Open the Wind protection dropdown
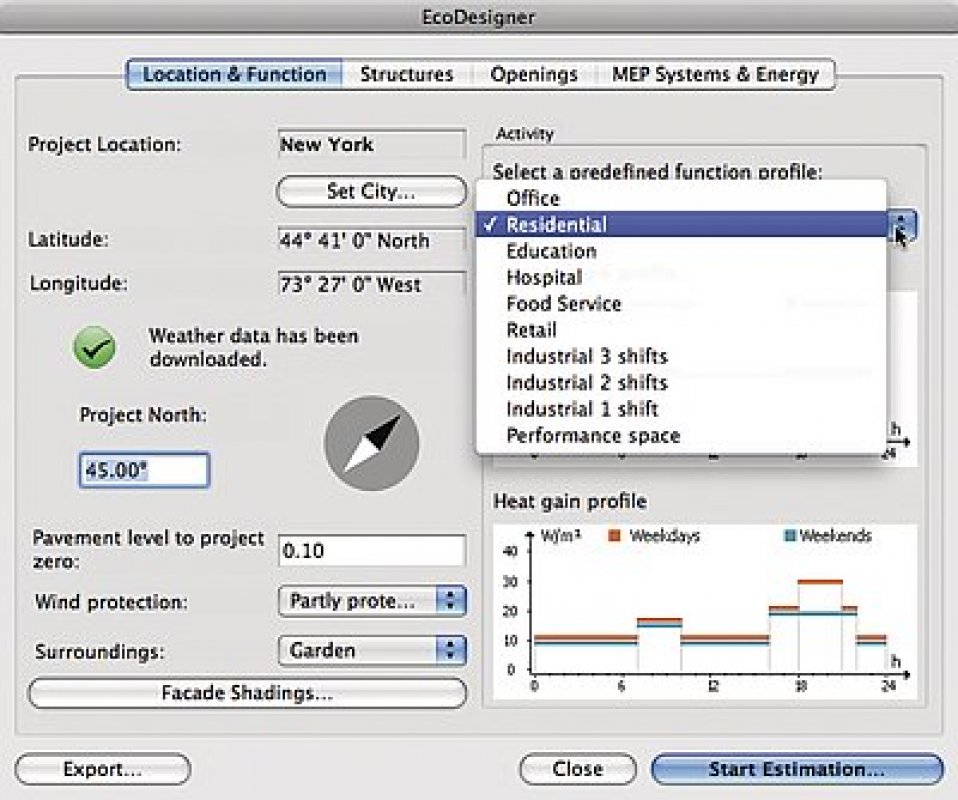958x800 pixels. click(371, 601)
